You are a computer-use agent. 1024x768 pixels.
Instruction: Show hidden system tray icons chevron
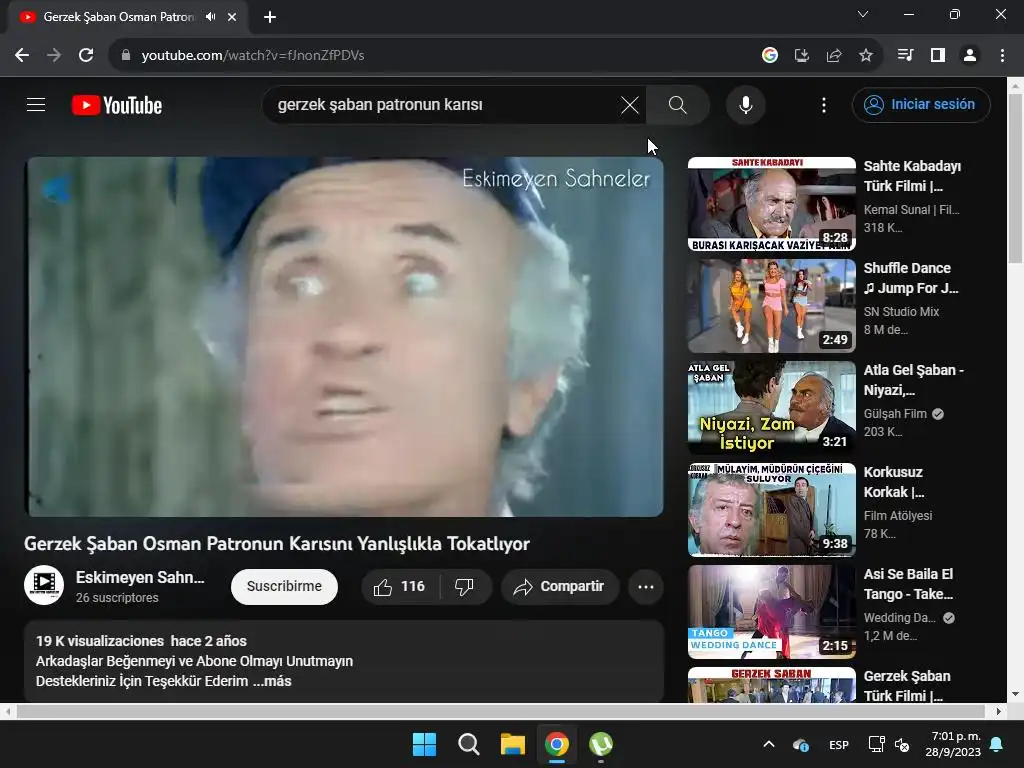click(769, 744)
